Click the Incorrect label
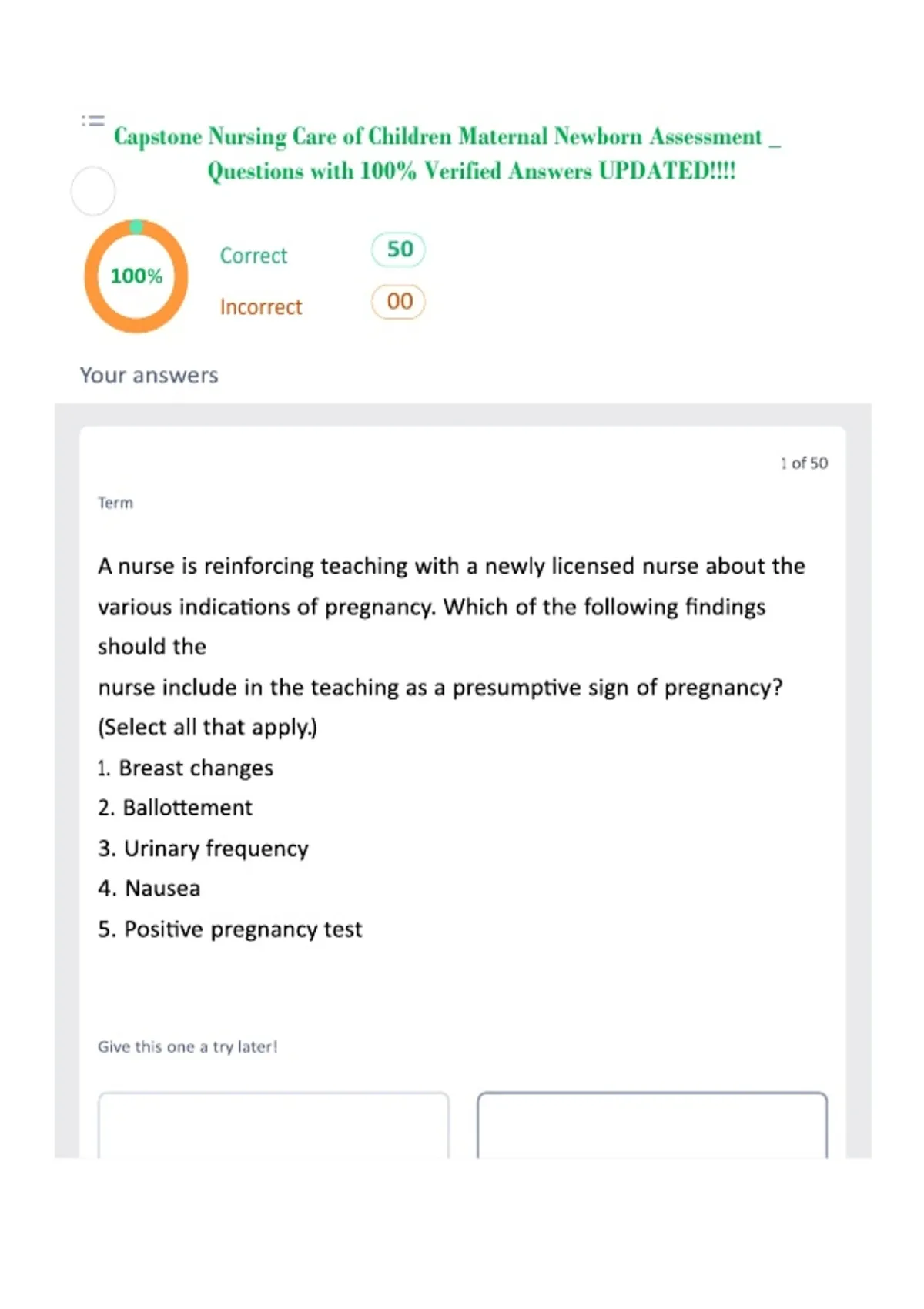Screen dimensions: 924x1309 [261, 307]
